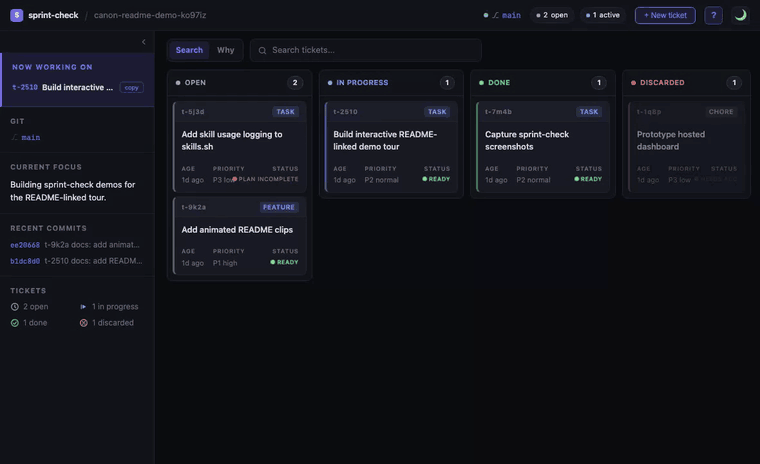Collapse the sidebar with the chevron
Viewport: 760px width, 464px height.
(143, 42)
